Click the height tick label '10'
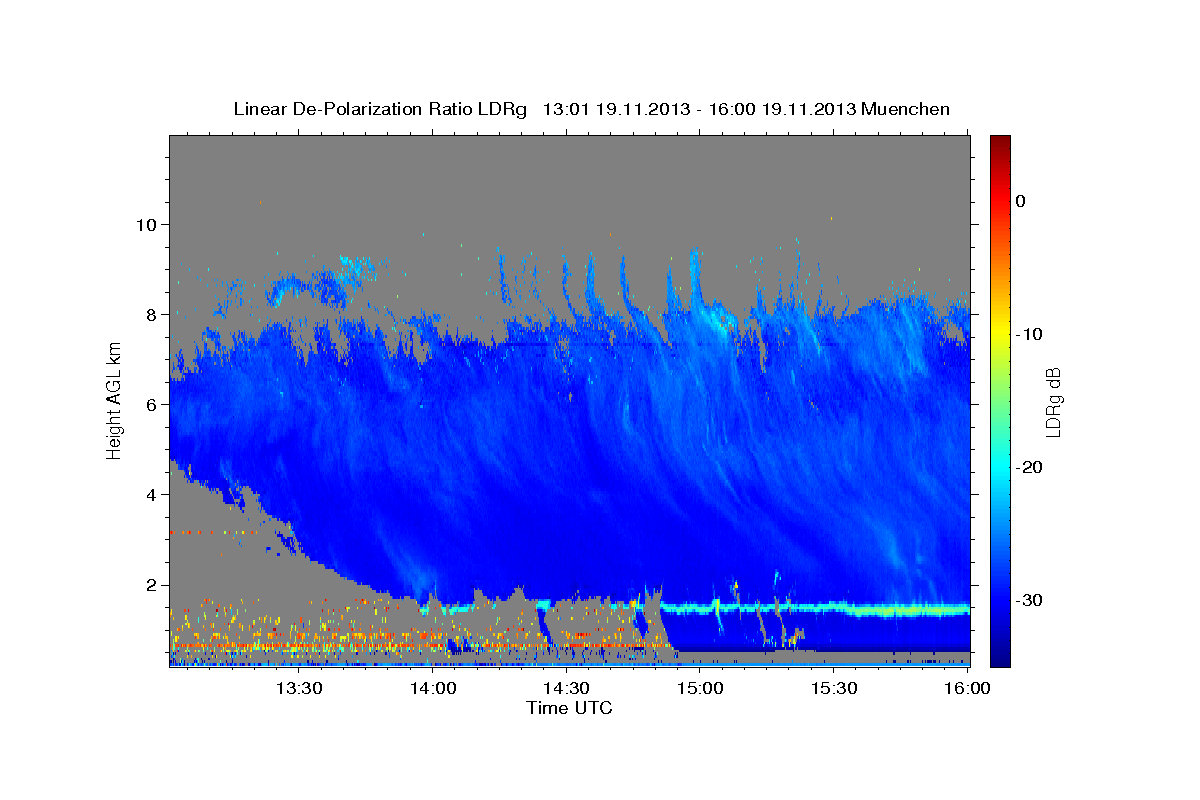 (x=148, y=224)
